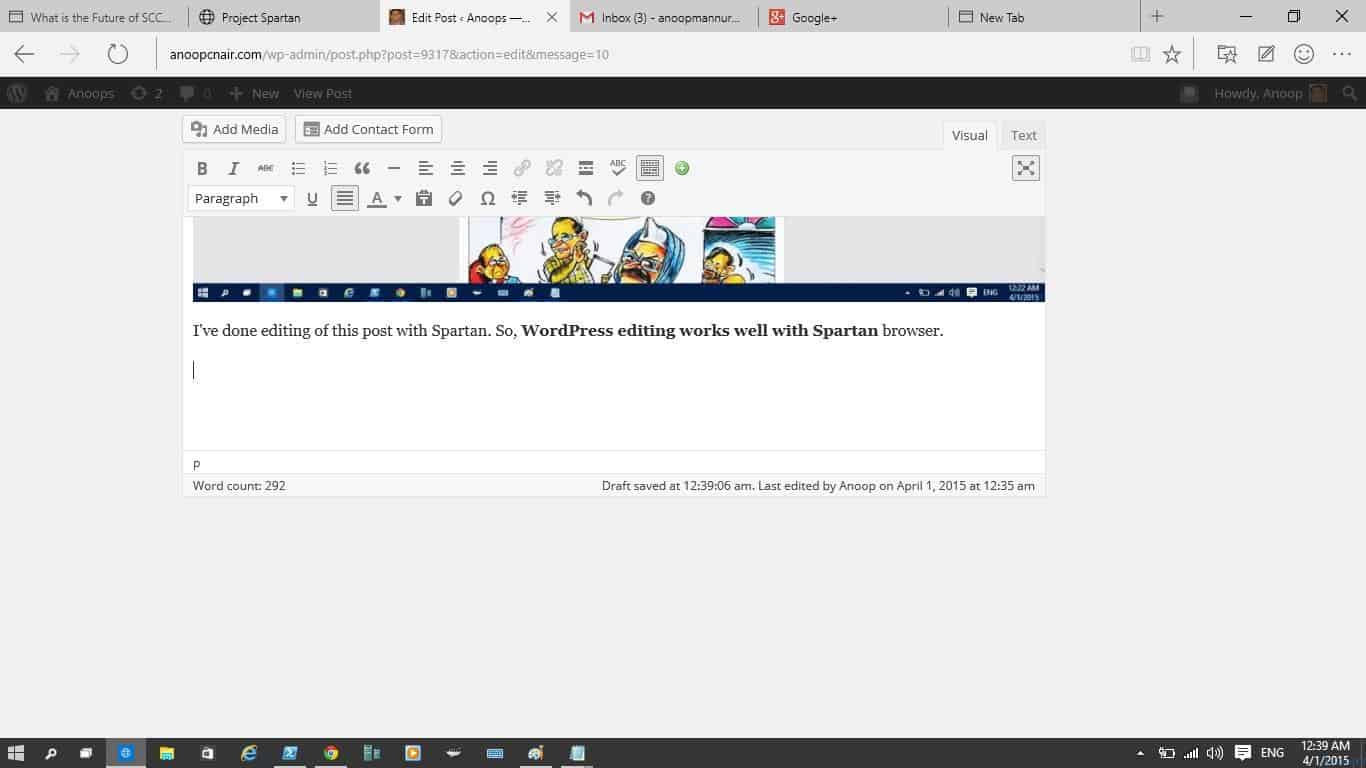The width and height of the screenshot is (1366, 768).
Task: Toggle distraction-free writing mode
Action: click(1026, 168)
